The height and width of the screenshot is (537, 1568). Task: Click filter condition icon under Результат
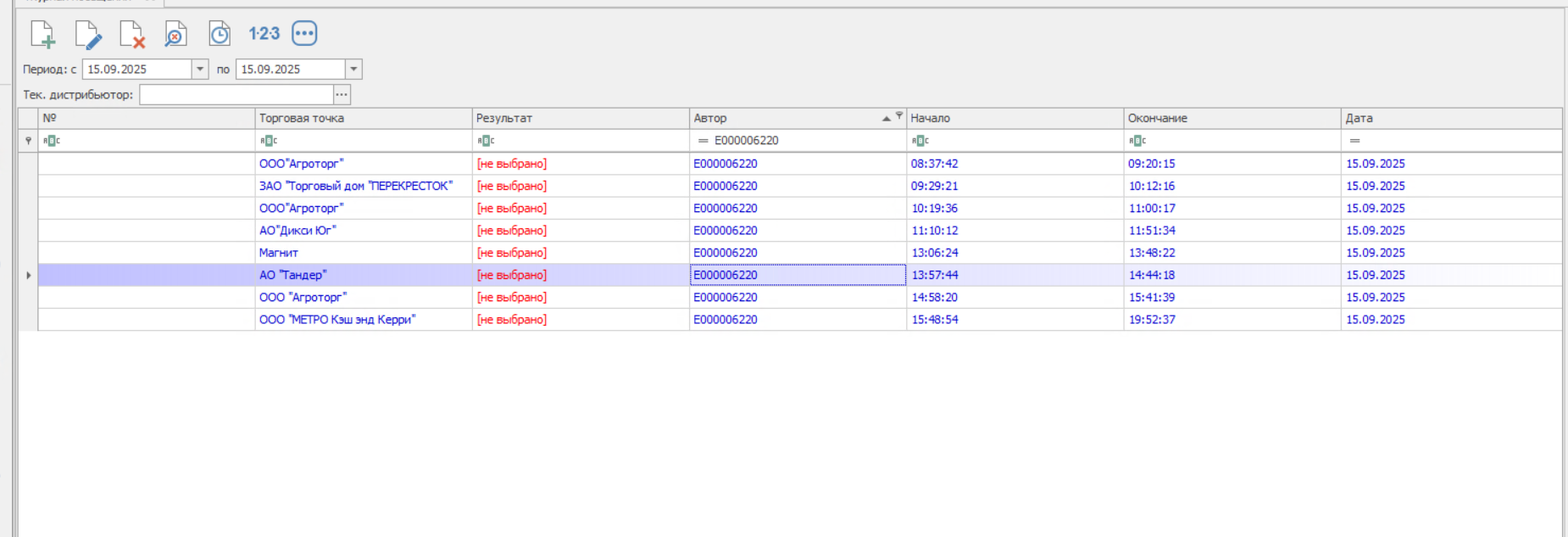coord(486,141)
